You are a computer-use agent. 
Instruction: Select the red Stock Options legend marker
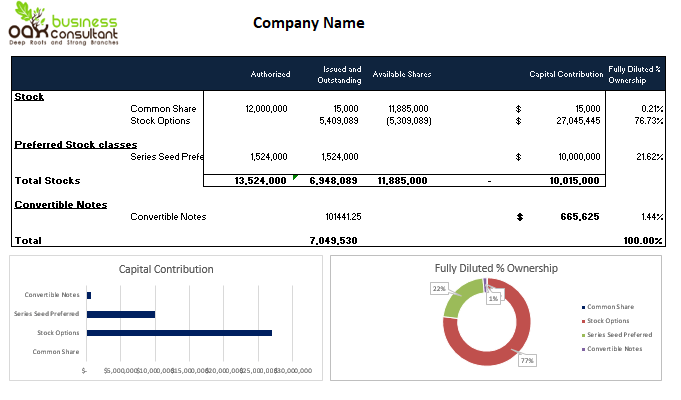coord(582,320)
